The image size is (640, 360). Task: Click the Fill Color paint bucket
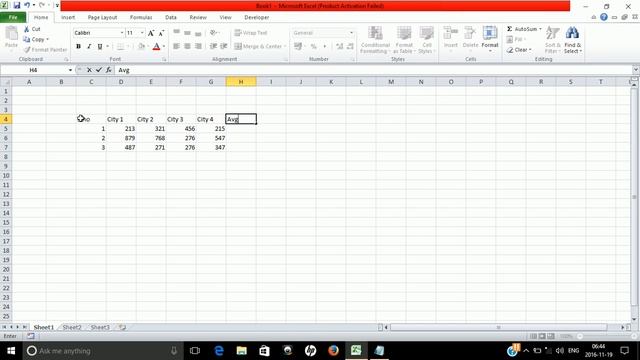pos(141,47)
